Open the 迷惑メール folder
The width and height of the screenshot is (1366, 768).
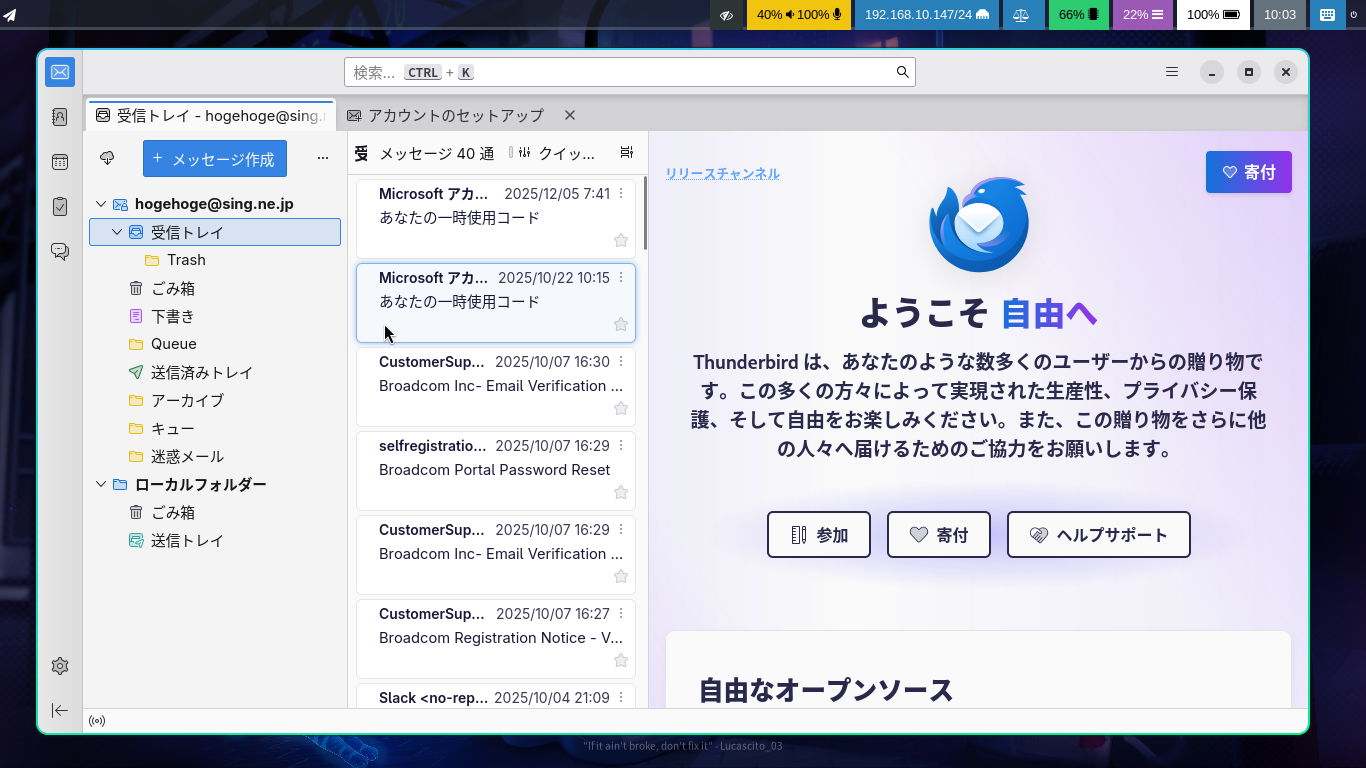(215, 456)
